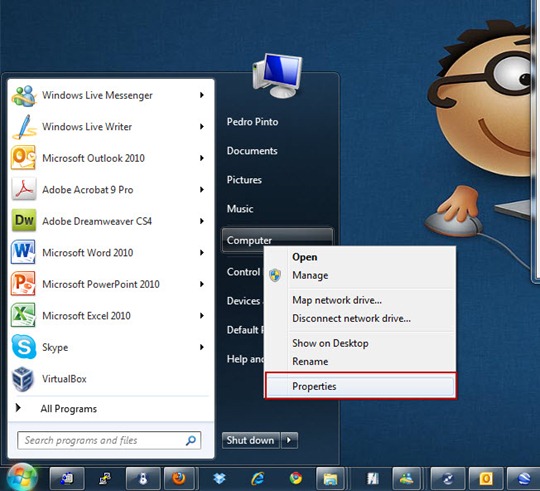Launch Windows Live Messenger from Start menu

(x=111, y=95)
